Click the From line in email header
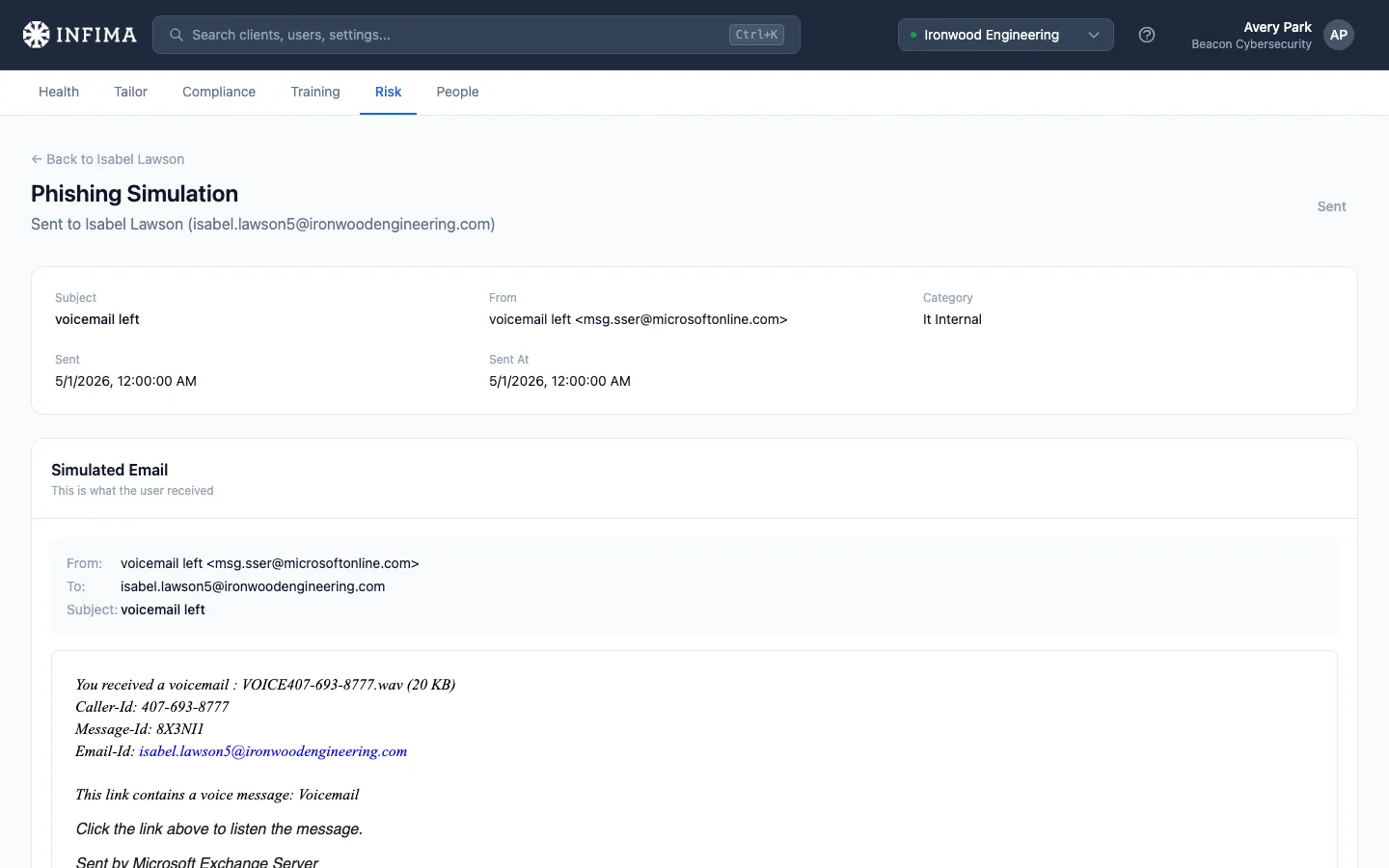 point(270,563)
